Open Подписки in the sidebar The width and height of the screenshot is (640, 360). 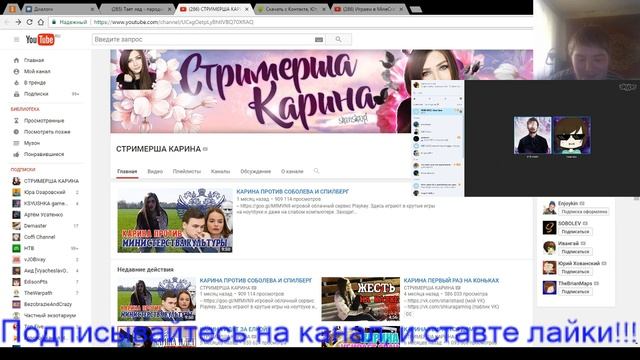click(x=36, y=94)
